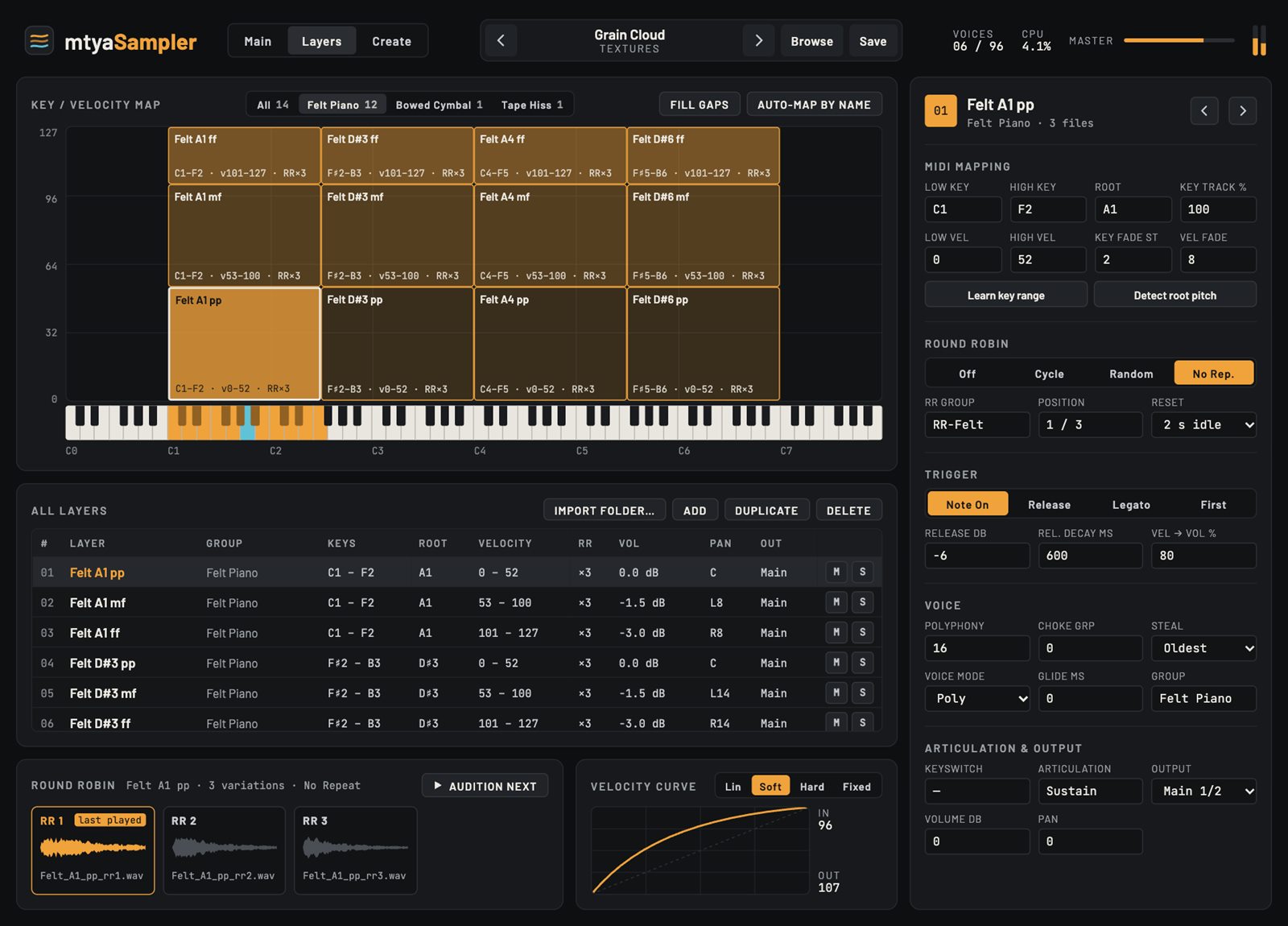Filter map by Bowed Cymbal group
The width and height of the screenshot is (1288, 926).
pyautogui.click(x=439, y=105)
